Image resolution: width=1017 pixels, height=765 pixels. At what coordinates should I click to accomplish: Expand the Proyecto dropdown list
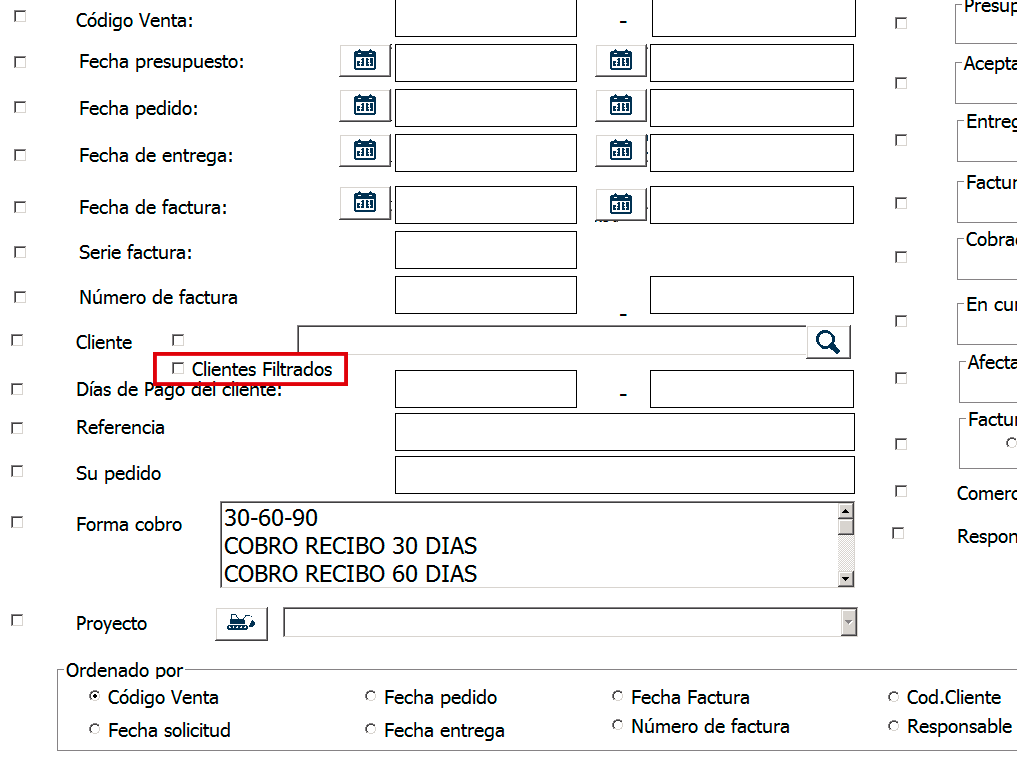[848, 622]
